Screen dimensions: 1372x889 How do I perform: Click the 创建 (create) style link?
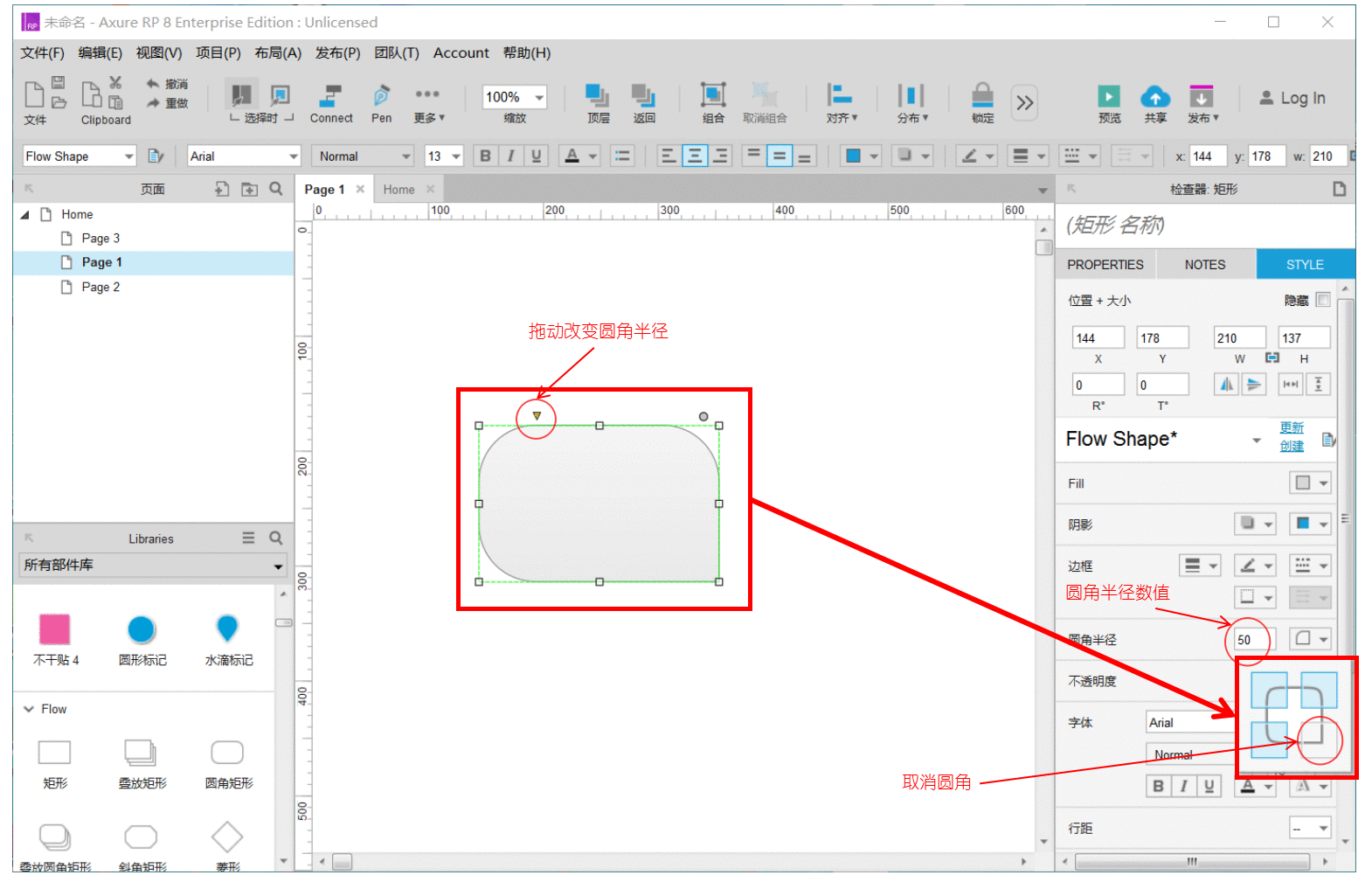click(1292, 446)
